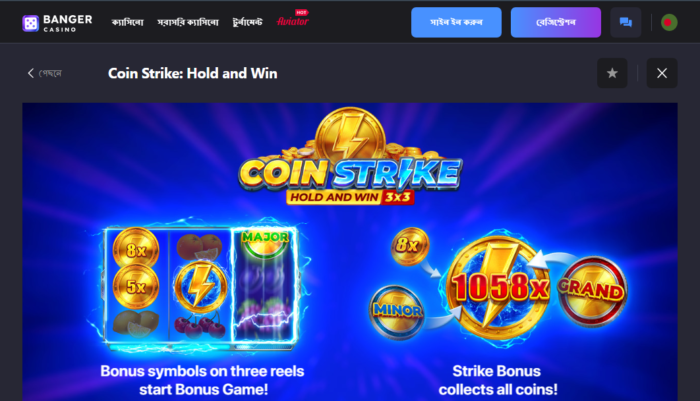Click the Banger Casino dice logo

tap(30, 23)
